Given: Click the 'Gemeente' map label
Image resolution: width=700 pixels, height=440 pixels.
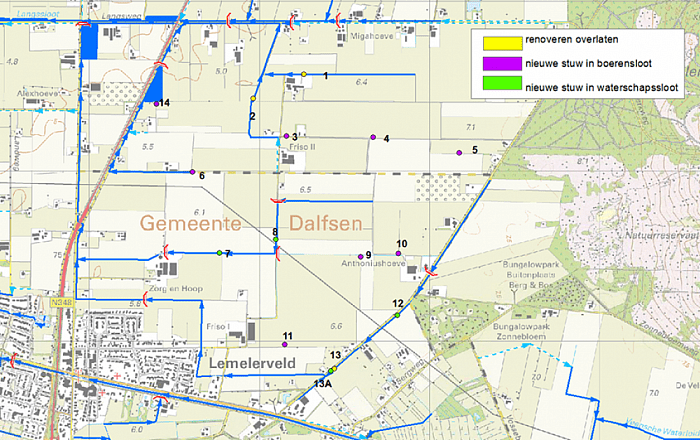Looking at the screenshot, I should click(x=191, y=223).
